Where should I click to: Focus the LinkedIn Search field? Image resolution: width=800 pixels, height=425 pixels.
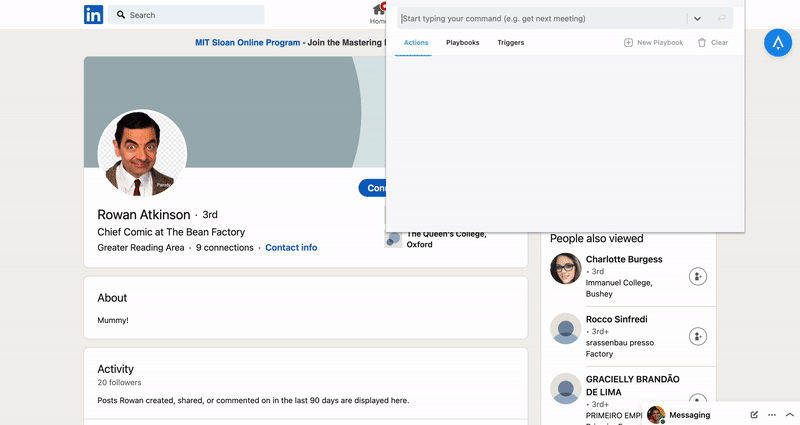(187, 15)
